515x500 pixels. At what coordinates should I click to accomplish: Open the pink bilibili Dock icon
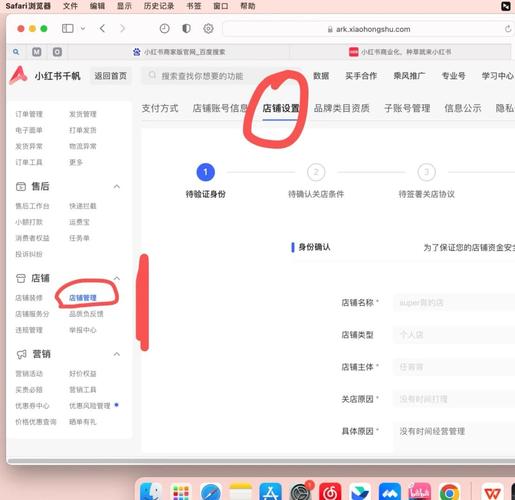[420, 492]
